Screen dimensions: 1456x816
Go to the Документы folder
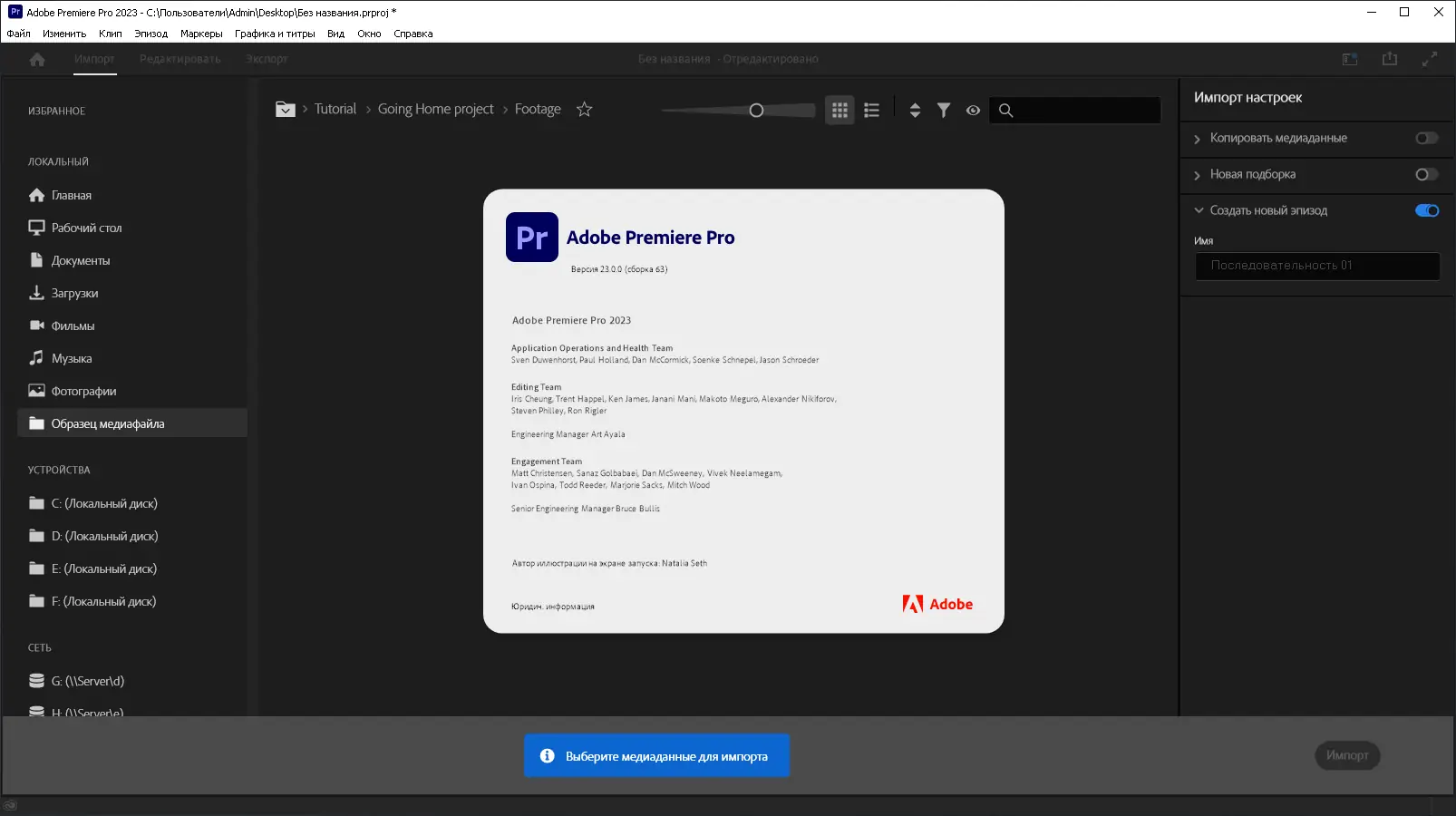click(x=132, y=260)
